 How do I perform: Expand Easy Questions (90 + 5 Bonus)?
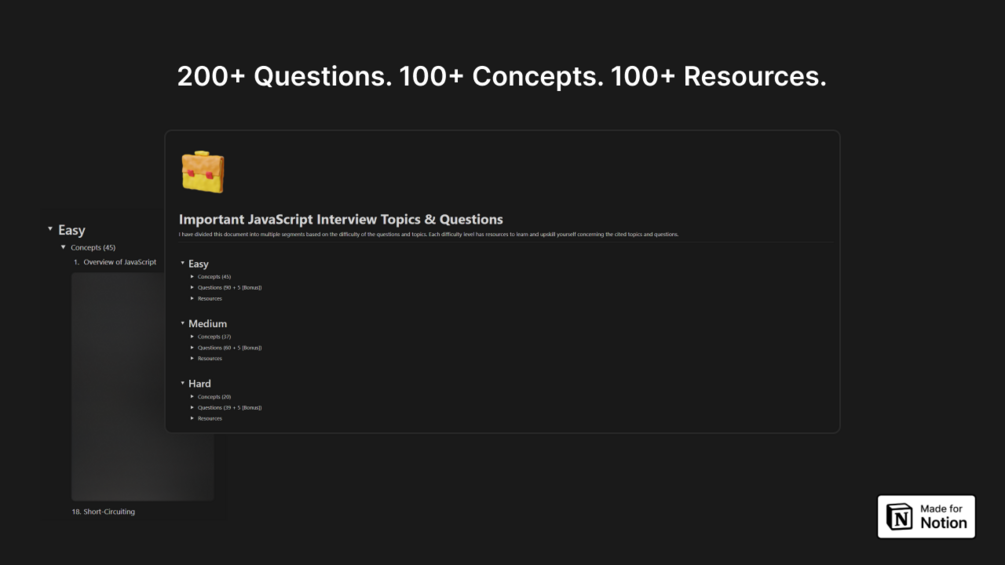point(192,288)
